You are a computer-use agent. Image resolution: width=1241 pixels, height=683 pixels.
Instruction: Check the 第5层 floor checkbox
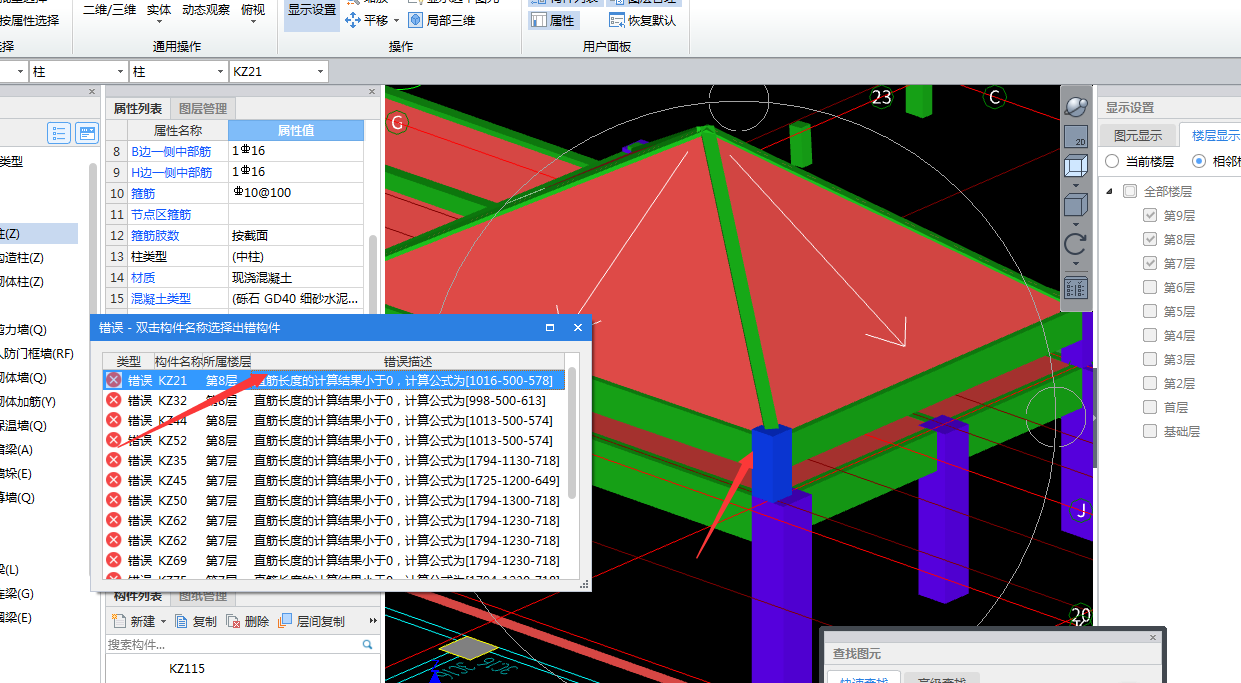coord(1150,311)
